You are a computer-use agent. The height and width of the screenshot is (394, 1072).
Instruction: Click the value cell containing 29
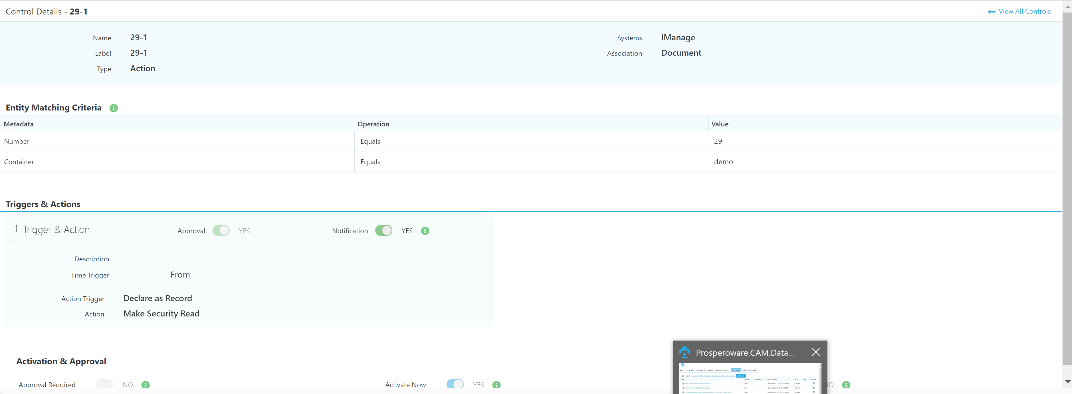pos(885,141)
